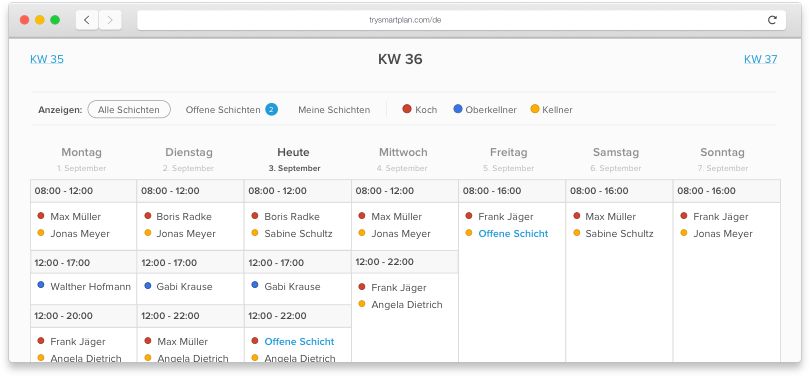This screenshot has width=810, height=377.
Task: Show only Offene Schichten
Action: click(x=223, y=109)
